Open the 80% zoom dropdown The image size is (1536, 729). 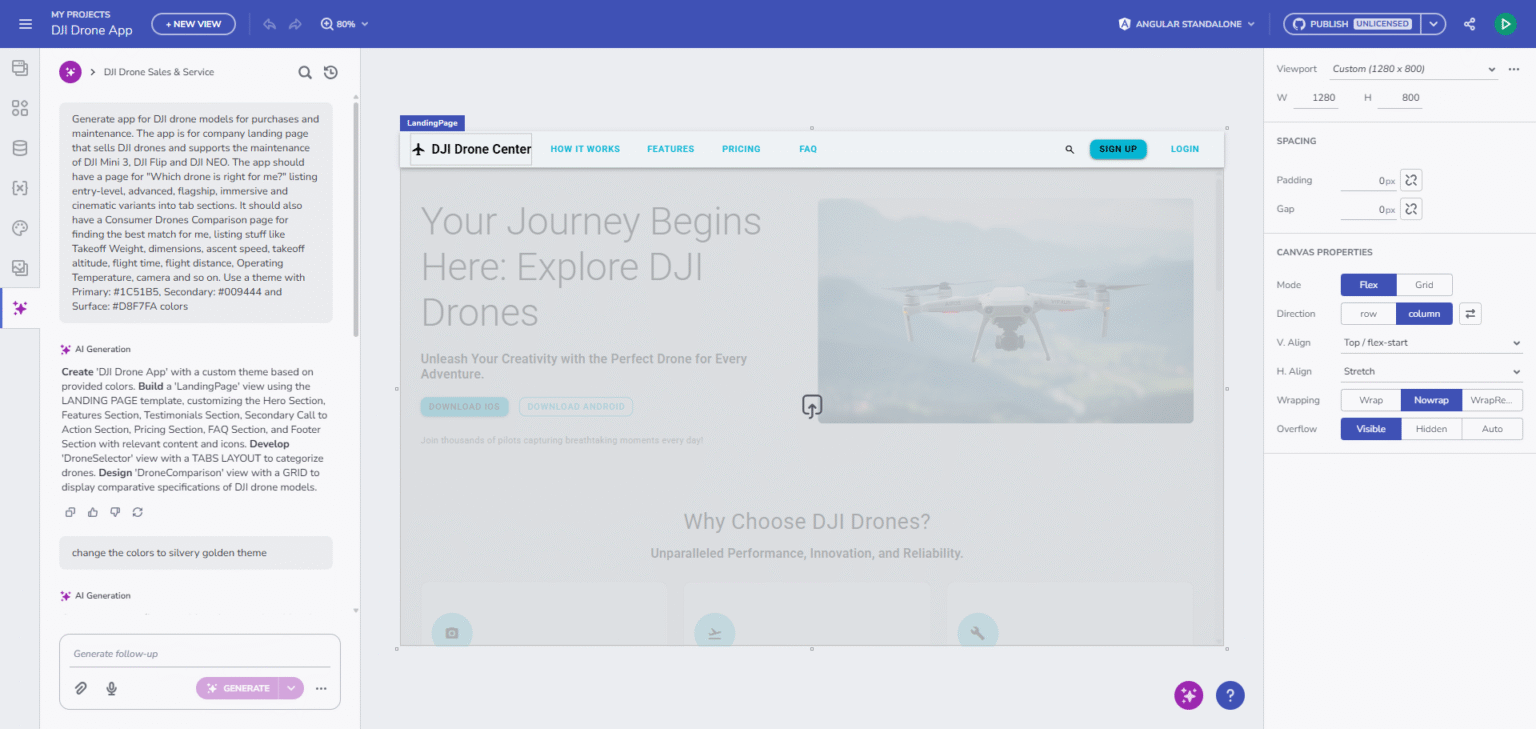tap(345, 24)
